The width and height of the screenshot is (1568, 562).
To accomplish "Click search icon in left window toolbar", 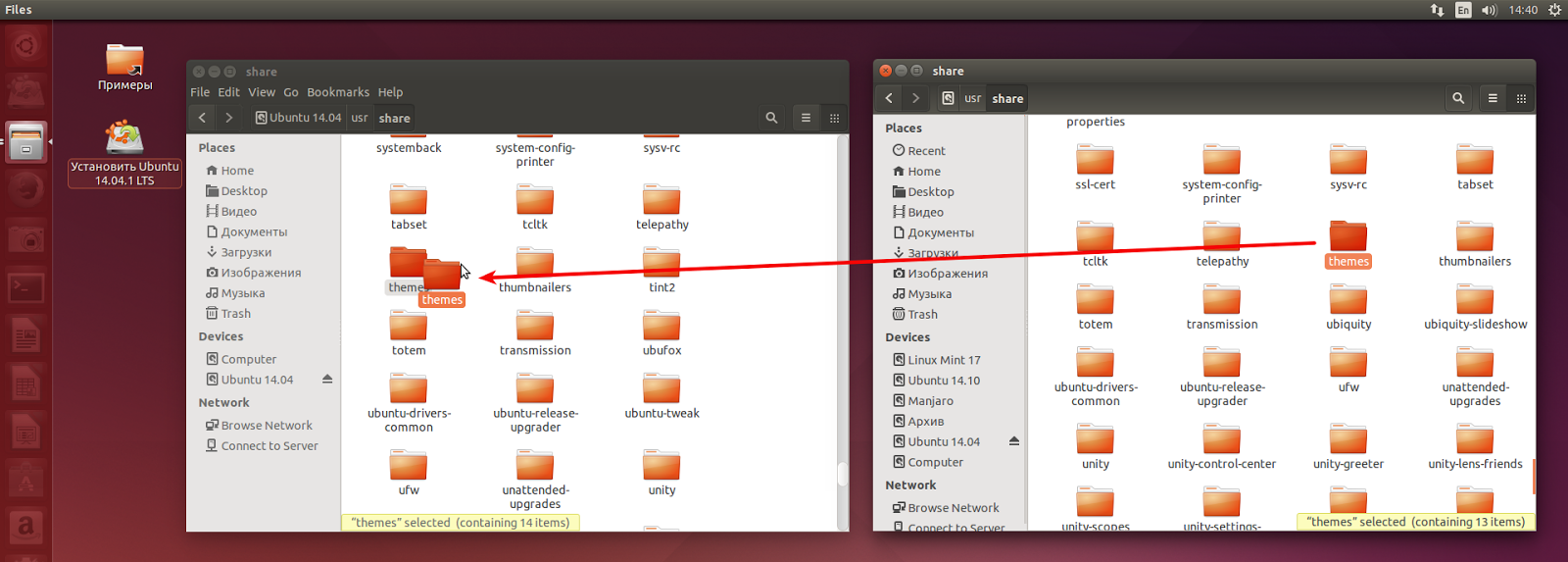I will (771, 118).
